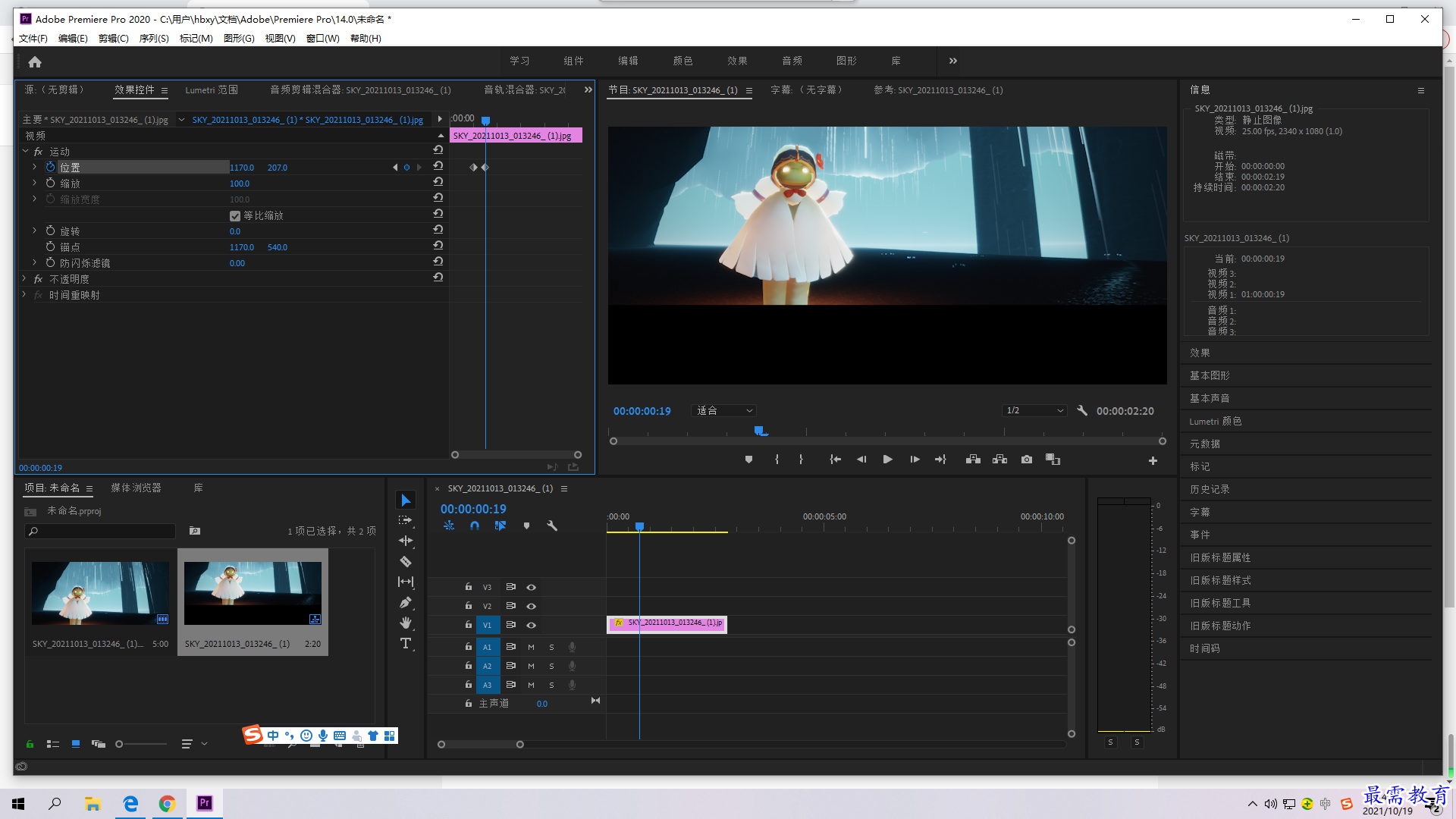Select the Ripple Edit tool
This screenshot has height=819, width=1456.
tap(406, 541)
